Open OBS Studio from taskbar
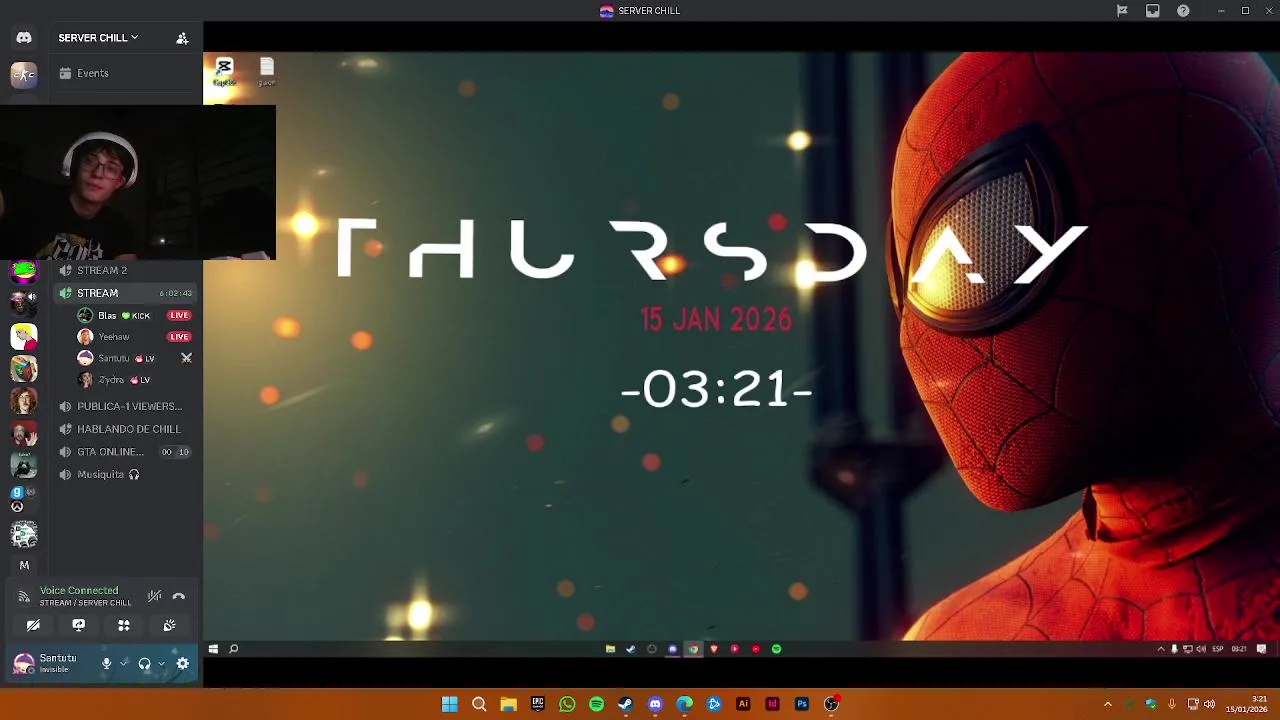Image resolution: width=1280 pixels, height=720 pixels. [831, 705]
